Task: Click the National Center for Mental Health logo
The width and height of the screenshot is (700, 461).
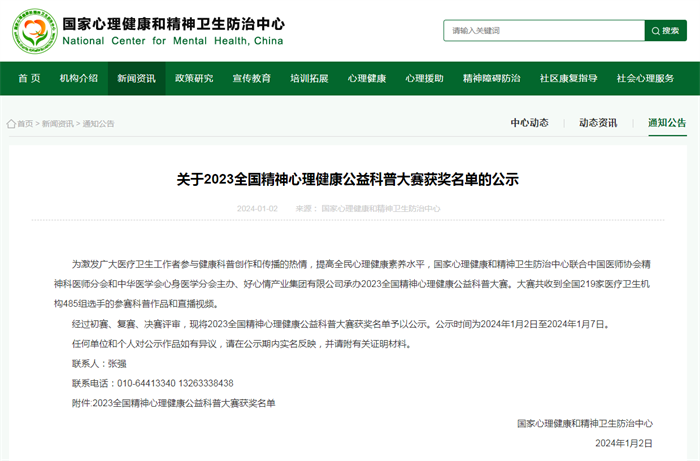Action: [33, 30]
